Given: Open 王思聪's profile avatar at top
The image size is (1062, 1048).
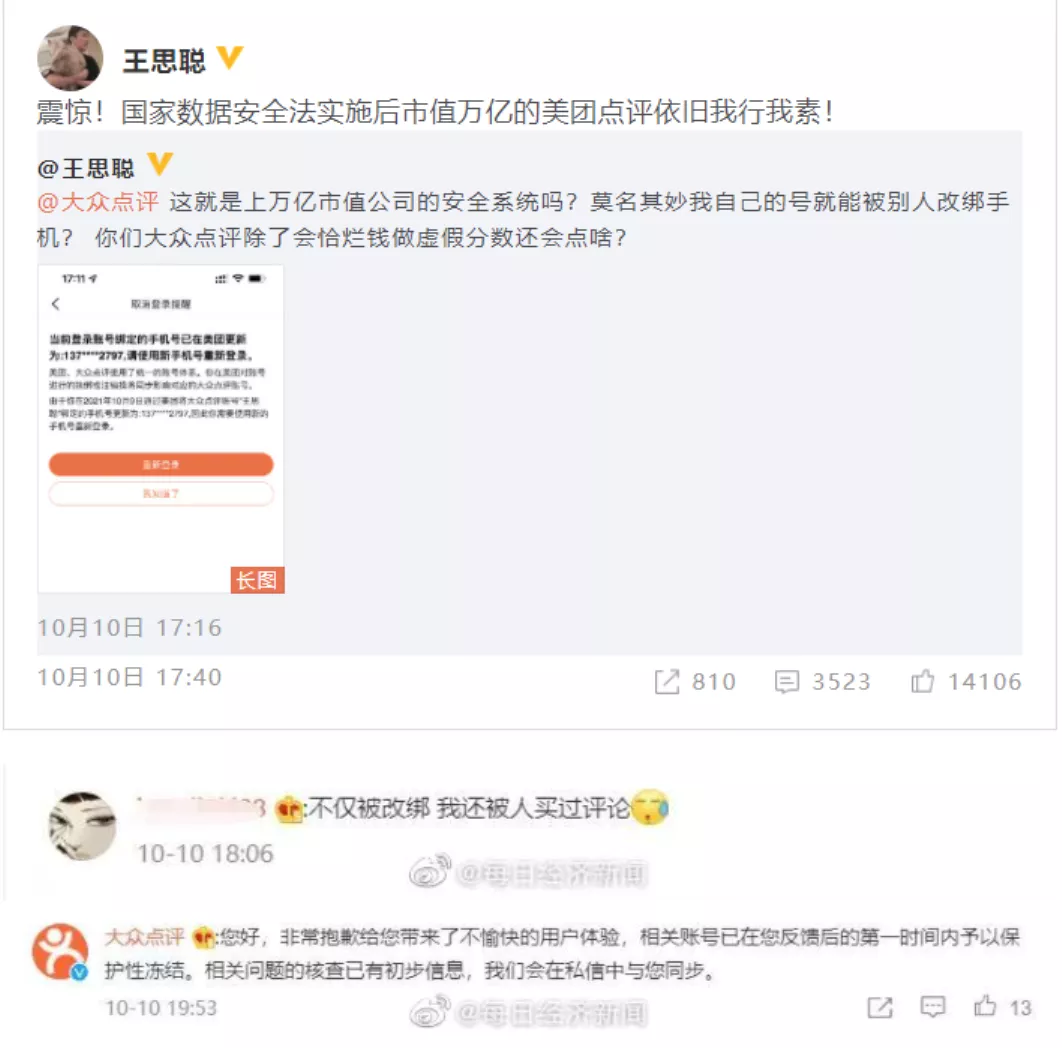Looking at the screenshot, I should pos(70,58).
